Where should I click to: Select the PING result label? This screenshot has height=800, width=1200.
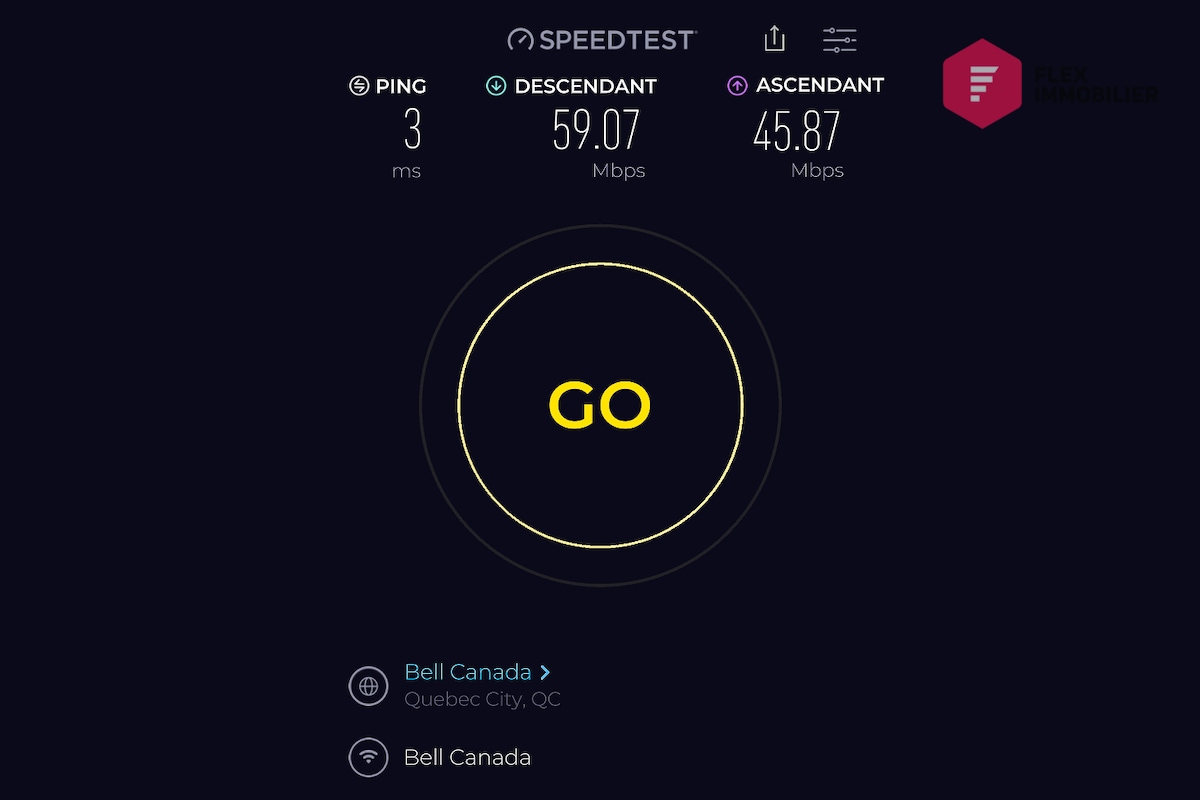[401, 86]
